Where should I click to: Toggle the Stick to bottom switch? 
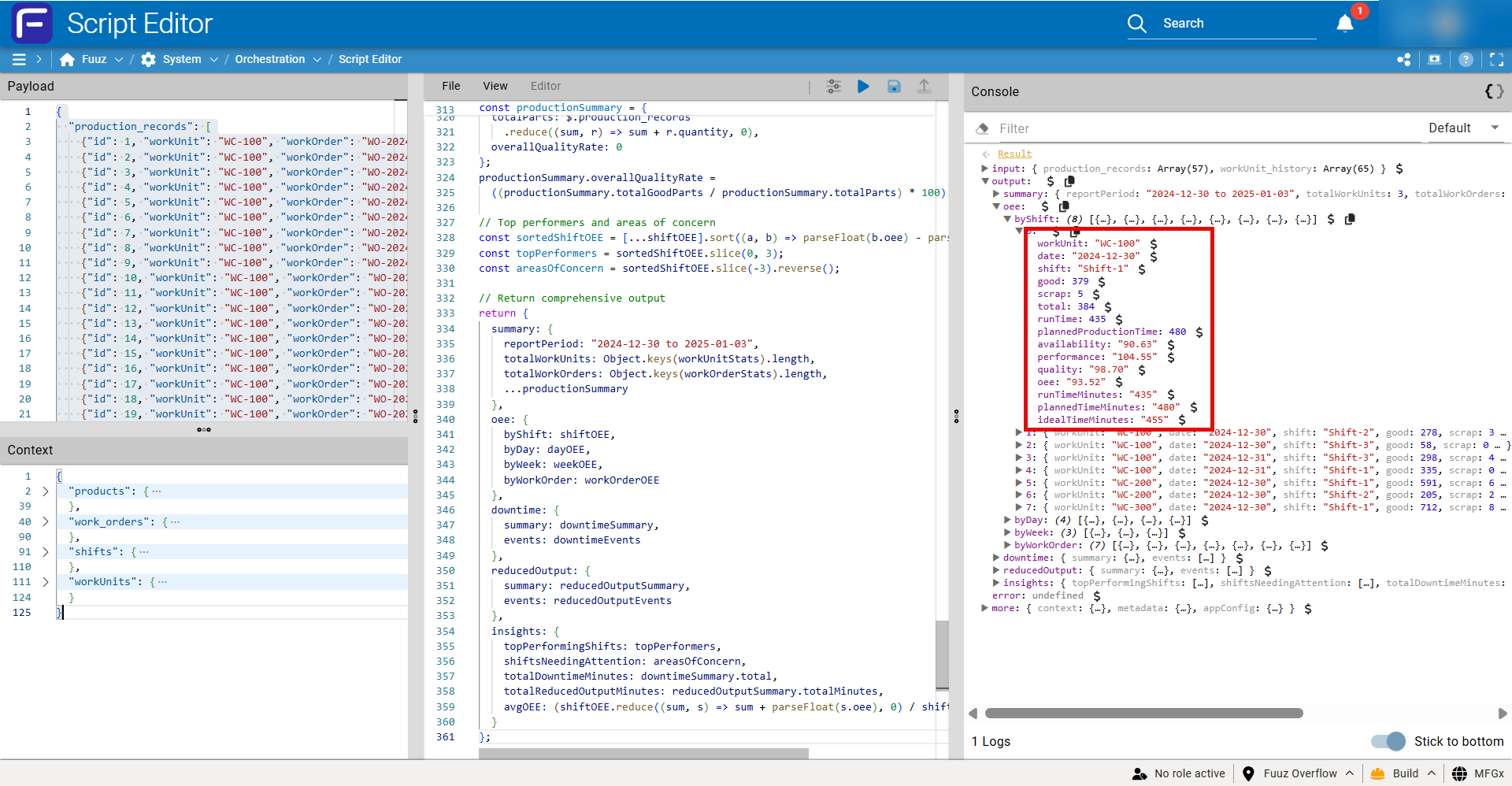point(1388,741)
